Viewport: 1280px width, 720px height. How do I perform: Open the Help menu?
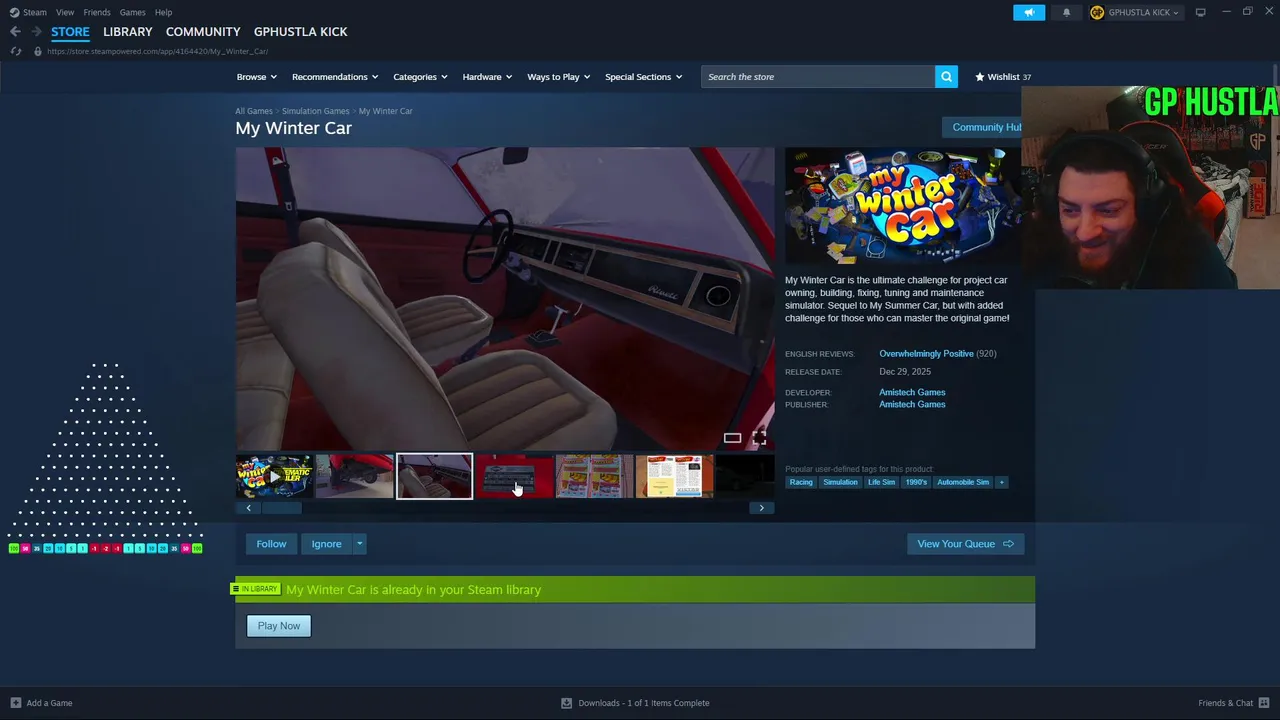(163, 12)
